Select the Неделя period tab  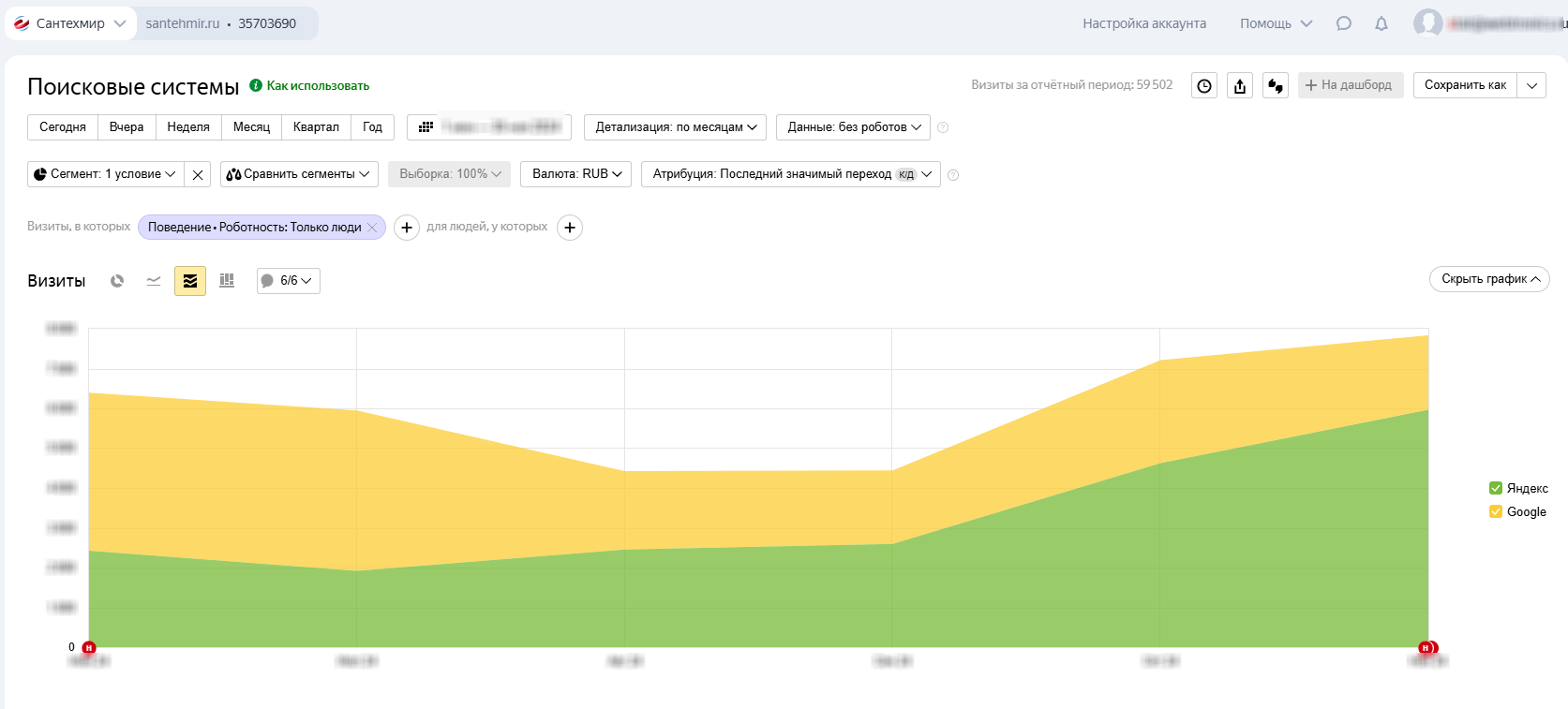click(188, 127)
